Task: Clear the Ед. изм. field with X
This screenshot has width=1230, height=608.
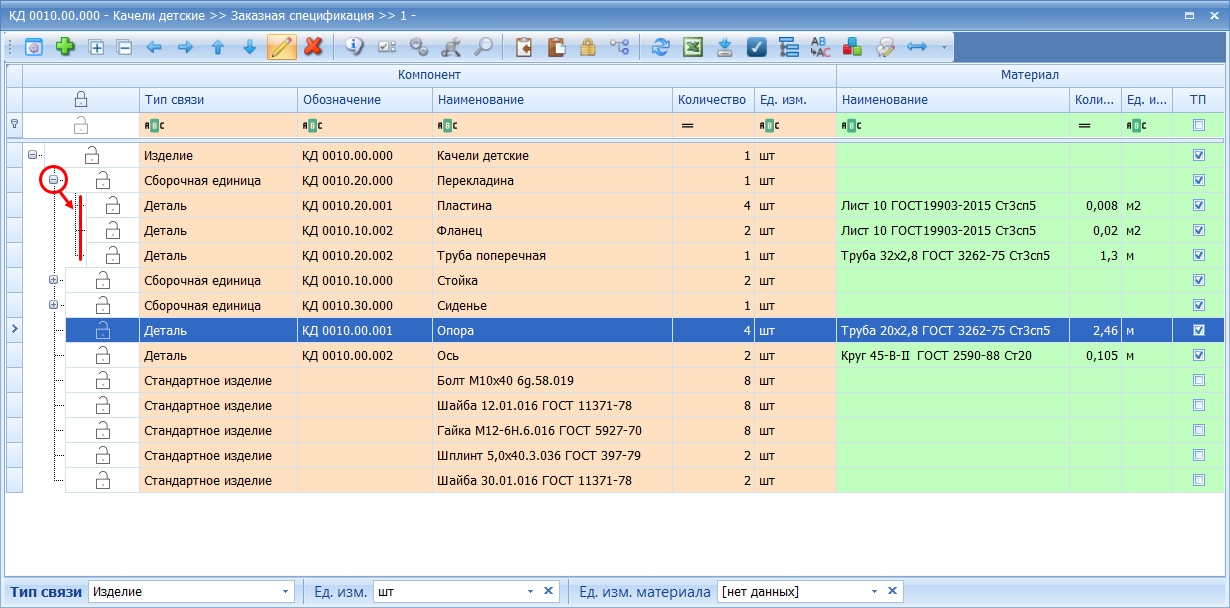Action: tap(548, 591)
